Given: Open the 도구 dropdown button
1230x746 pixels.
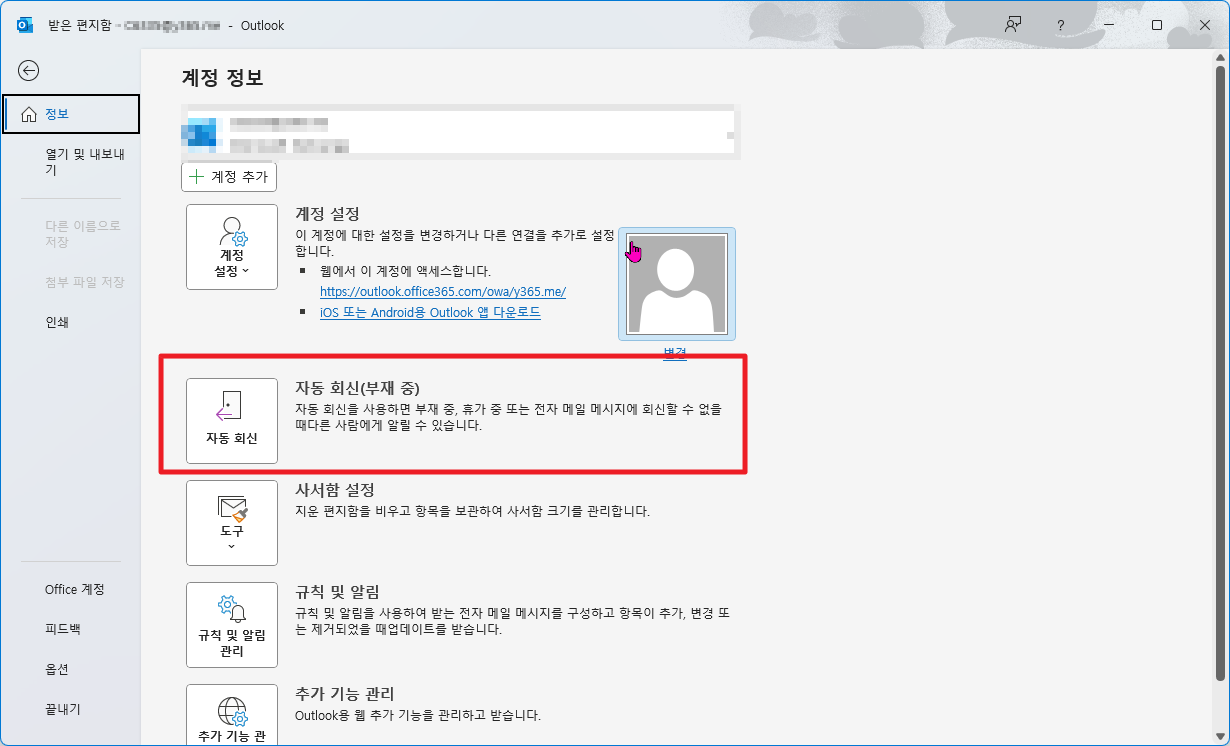Looking at the screenshot, I should tap(232, 523).
